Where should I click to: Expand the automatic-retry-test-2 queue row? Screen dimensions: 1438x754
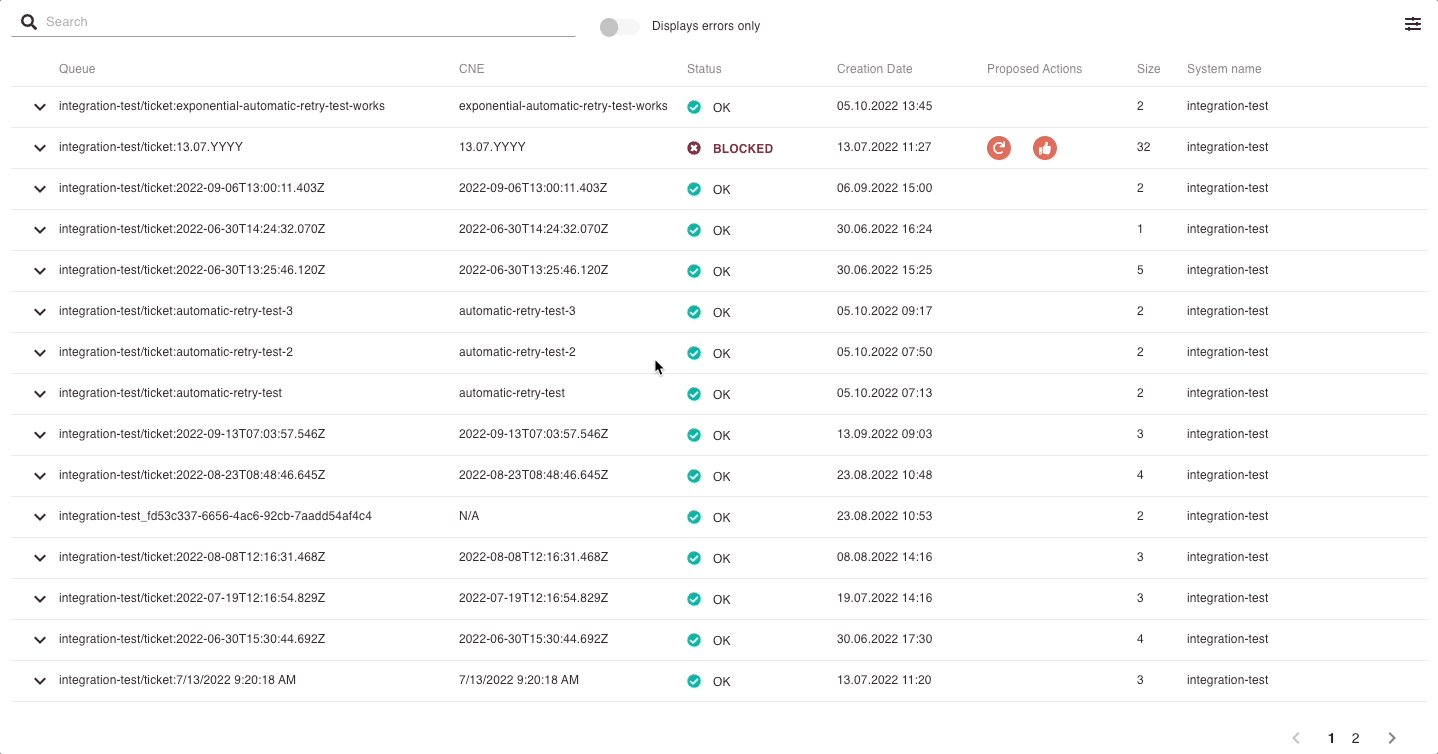click(x=39, y=352)
